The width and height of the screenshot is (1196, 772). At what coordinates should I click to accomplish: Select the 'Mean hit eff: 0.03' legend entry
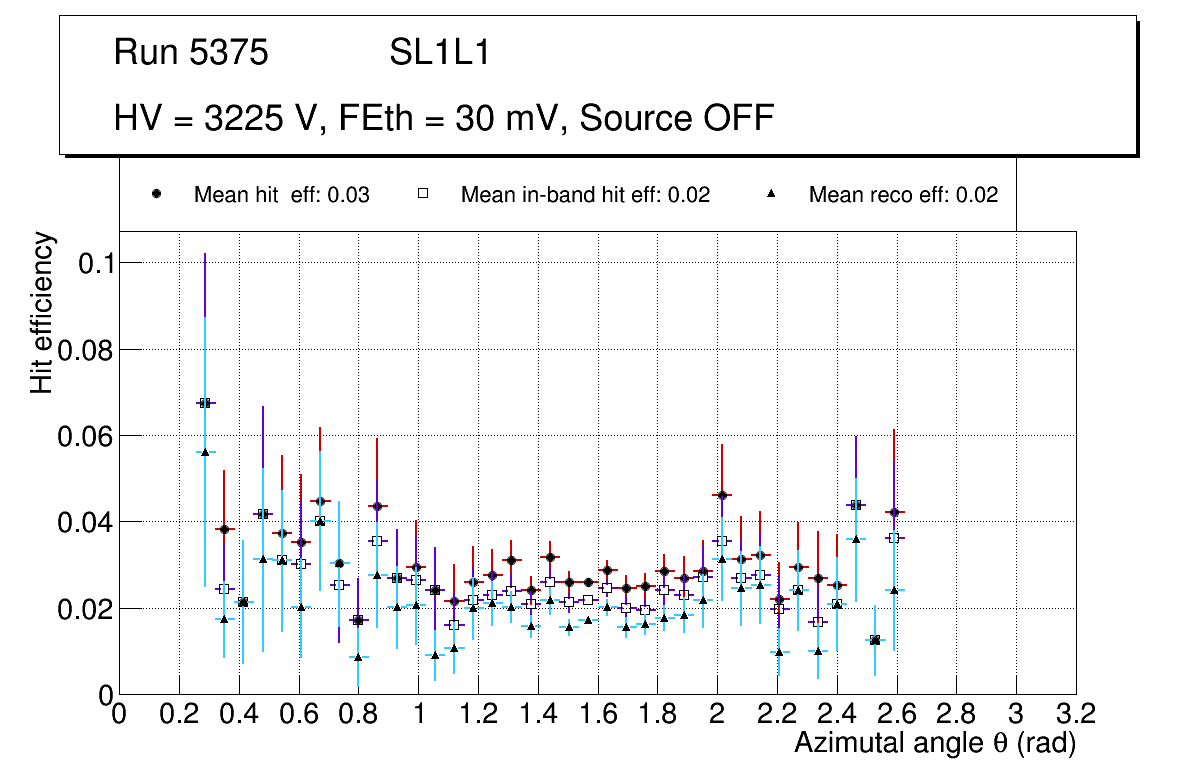click(x=281, y=195)
